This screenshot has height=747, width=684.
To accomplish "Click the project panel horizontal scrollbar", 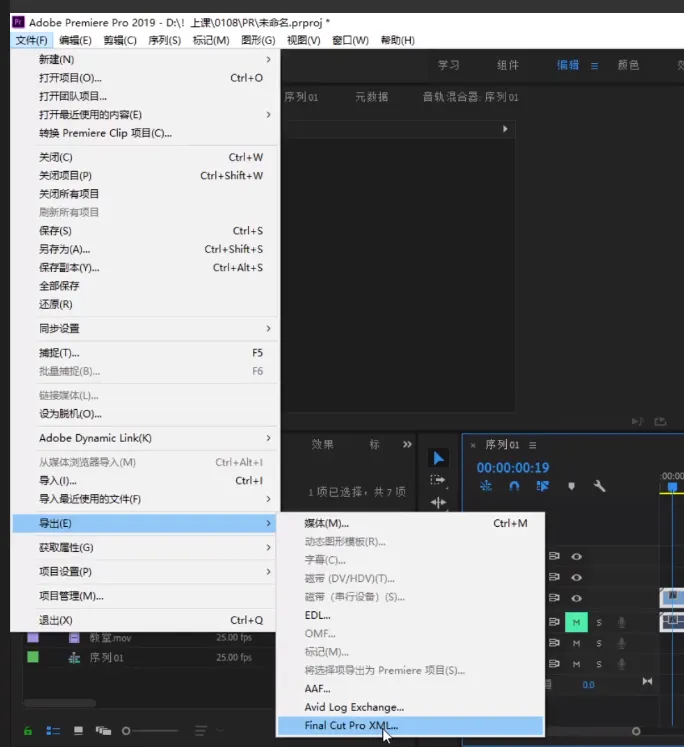I will [x=59, y=703].
